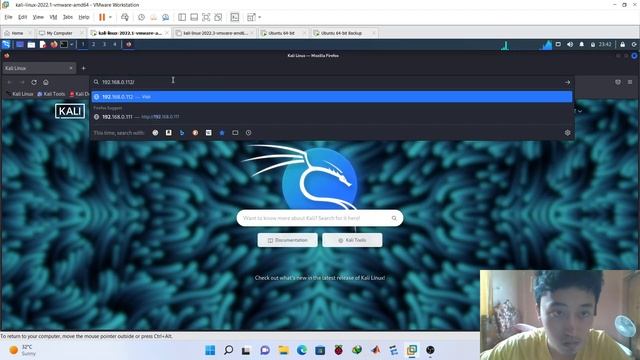Search history with the clock icon

coord(248,133)
